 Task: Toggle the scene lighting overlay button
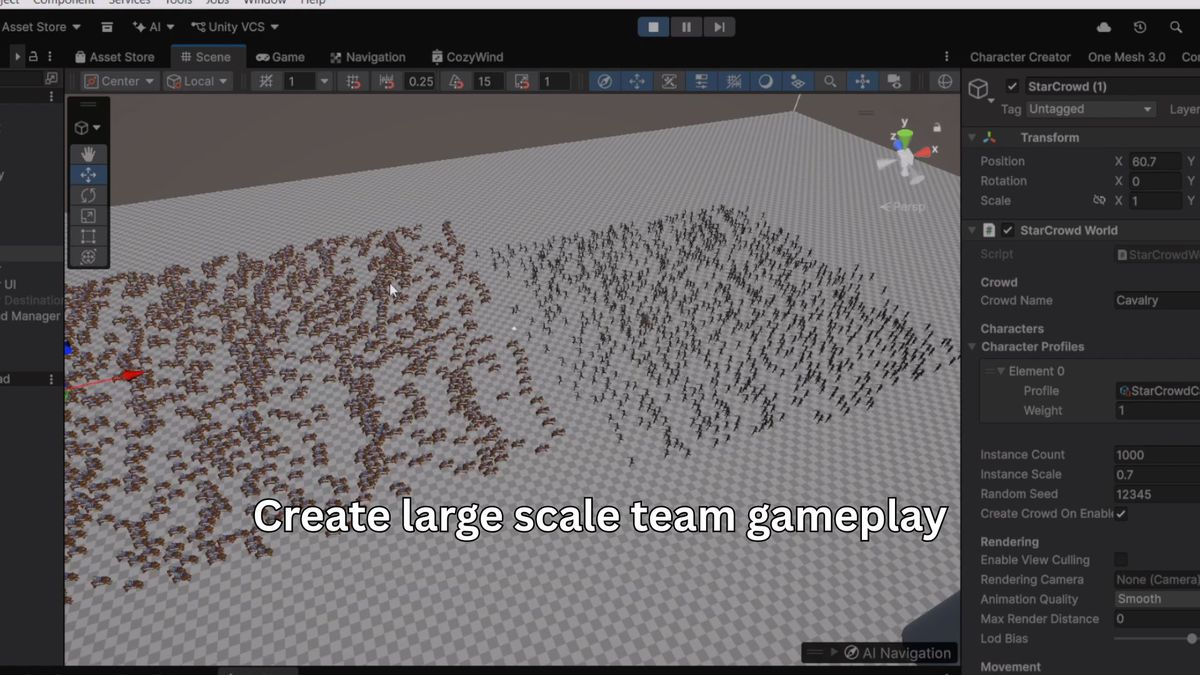(x=668, y=81)
